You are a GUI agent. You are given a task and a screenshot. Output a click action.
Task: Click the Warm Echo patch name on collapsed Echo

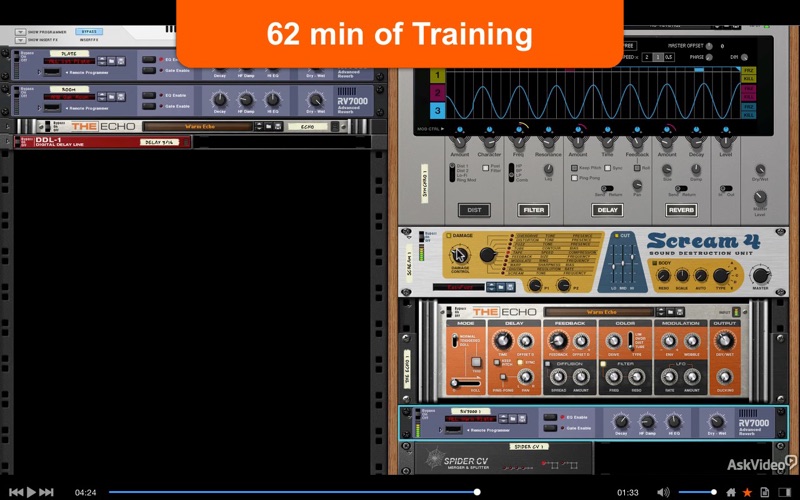tap(198, 126)
